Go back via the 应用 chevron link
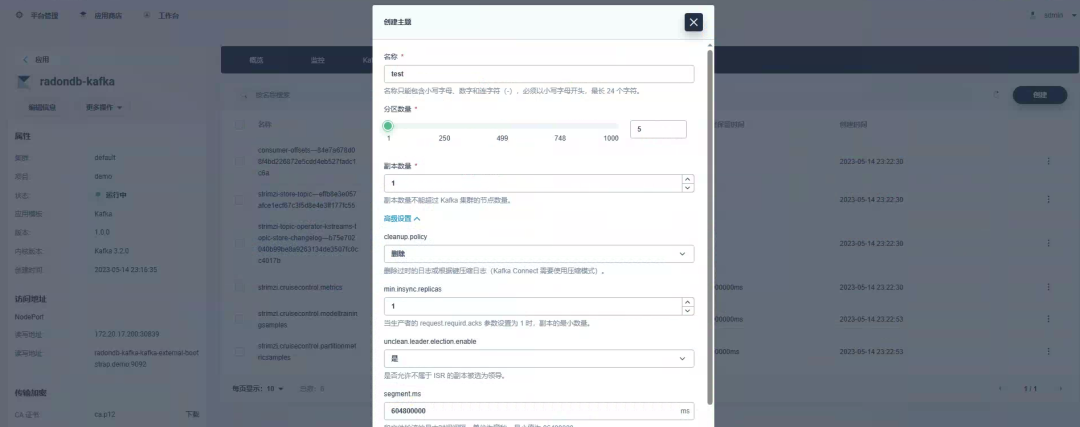This screenshot has width=1080, height=427. click(36, 59)
